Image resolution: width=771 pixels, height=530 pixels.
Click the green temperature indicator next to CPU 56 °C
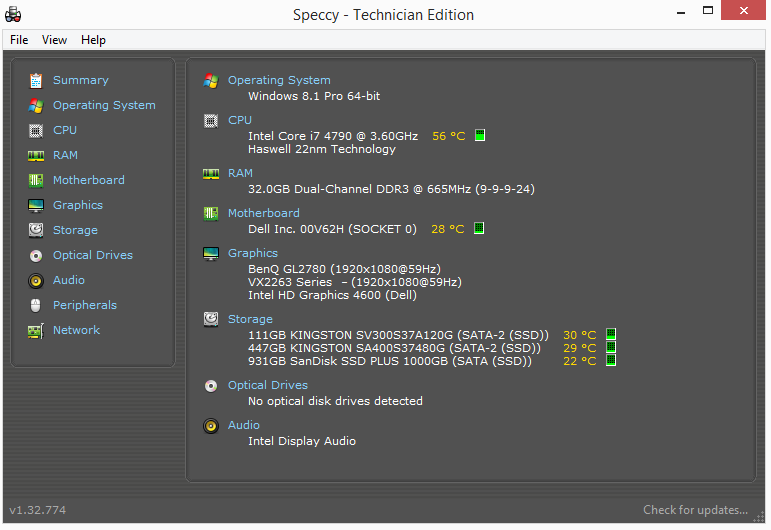pos(480,135)
